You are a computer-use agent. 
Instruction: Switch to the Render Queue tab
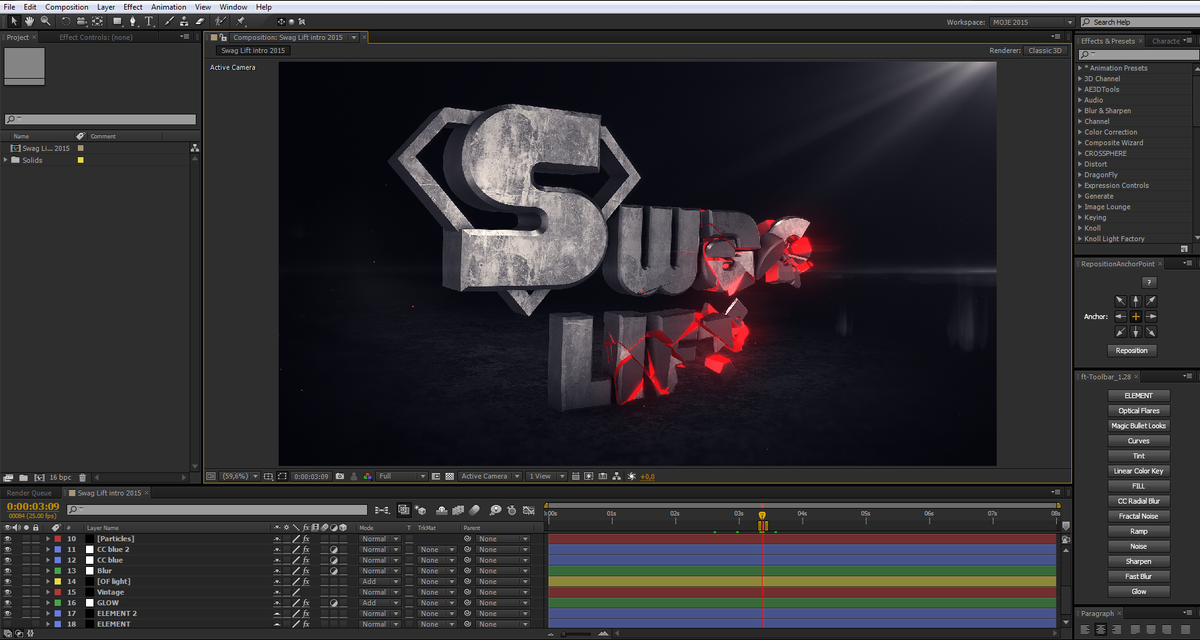coord(29,492)
